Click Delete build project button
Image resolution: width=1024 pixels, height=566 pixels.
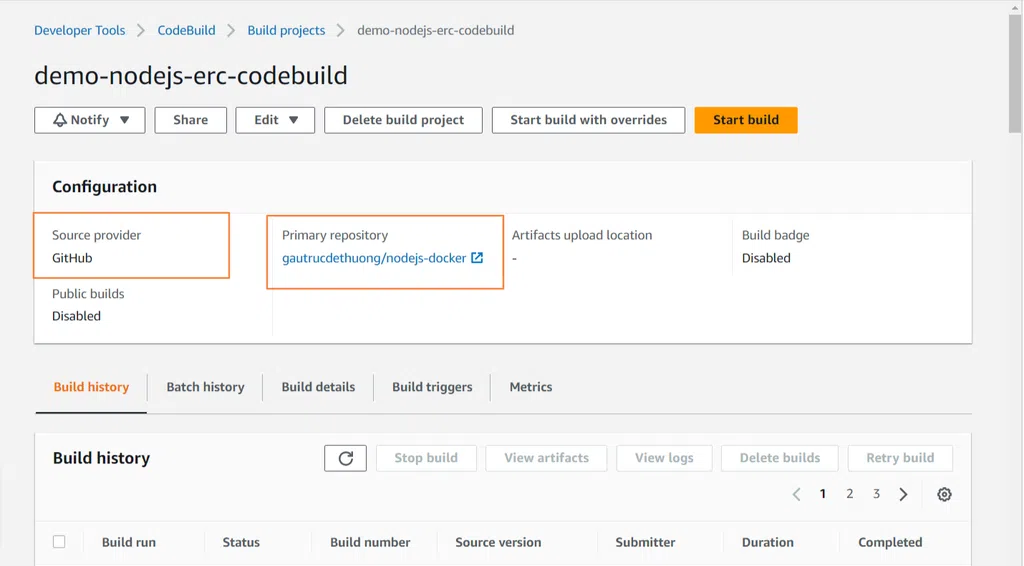404,120
